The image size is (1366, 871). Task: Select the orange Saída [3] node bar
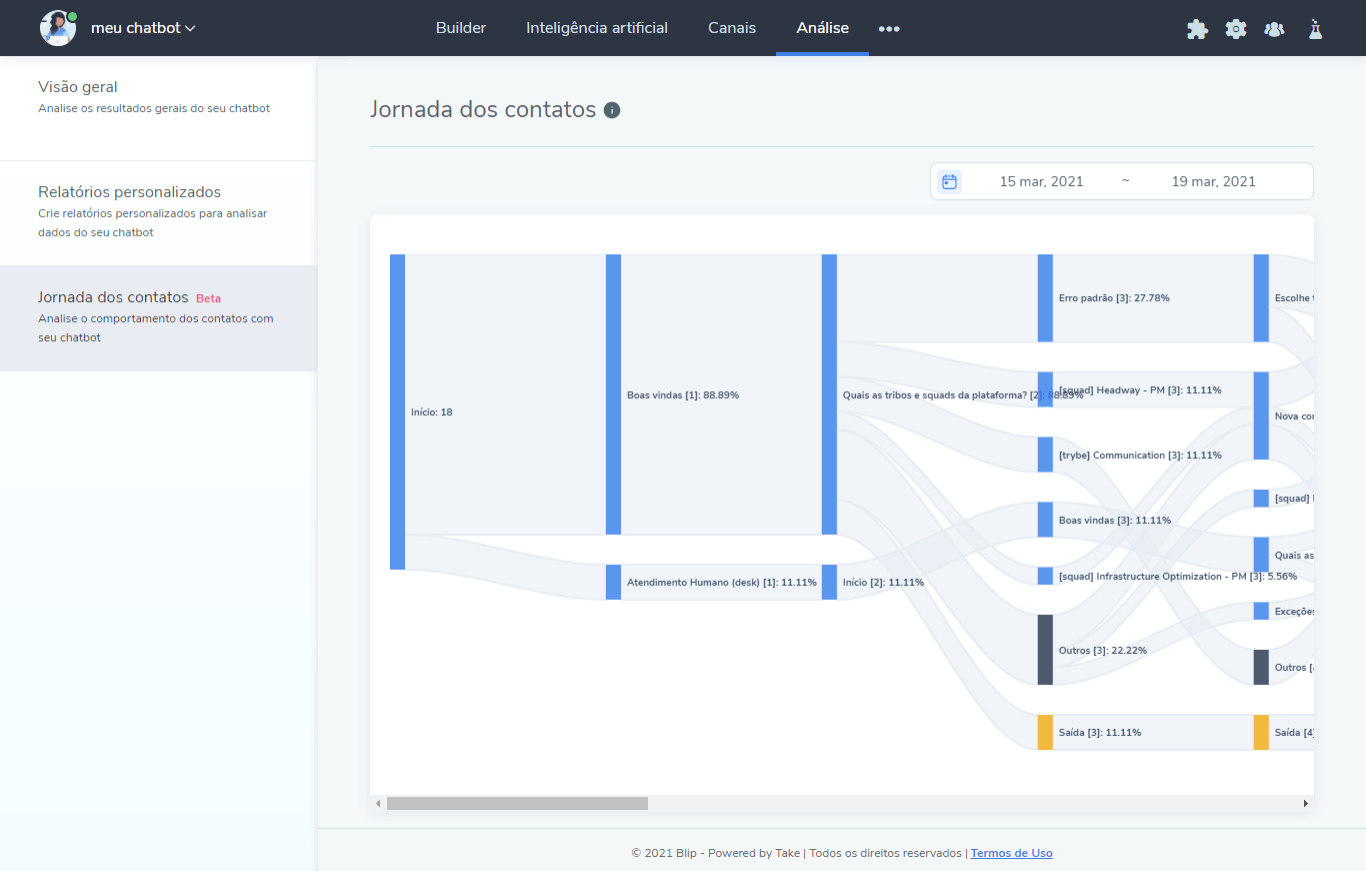pyautogui.click(x=1045, y=732)
